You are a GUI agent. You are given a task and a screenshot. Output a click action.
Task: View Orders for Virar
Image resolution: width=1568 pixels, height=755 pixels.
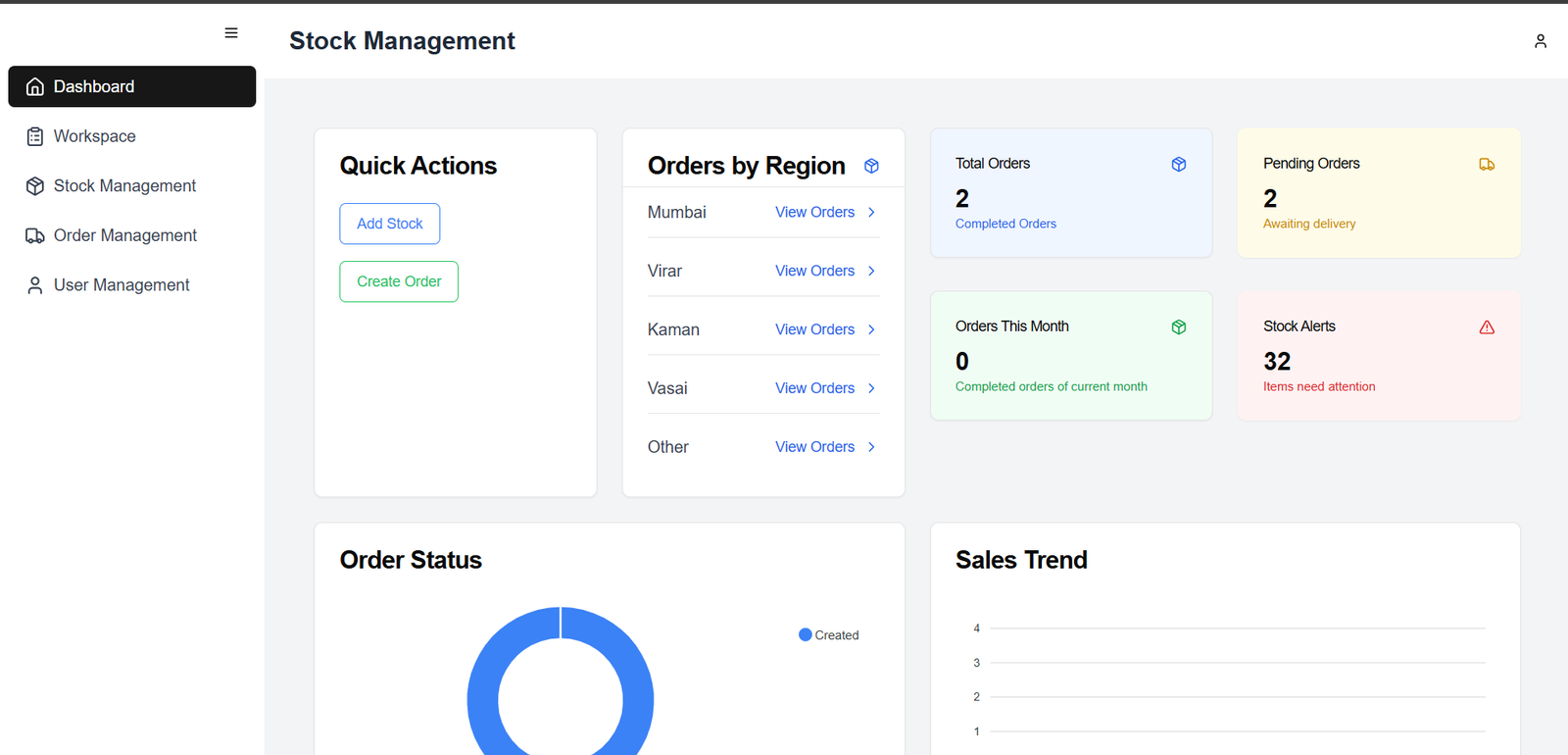tap(814, 271)
